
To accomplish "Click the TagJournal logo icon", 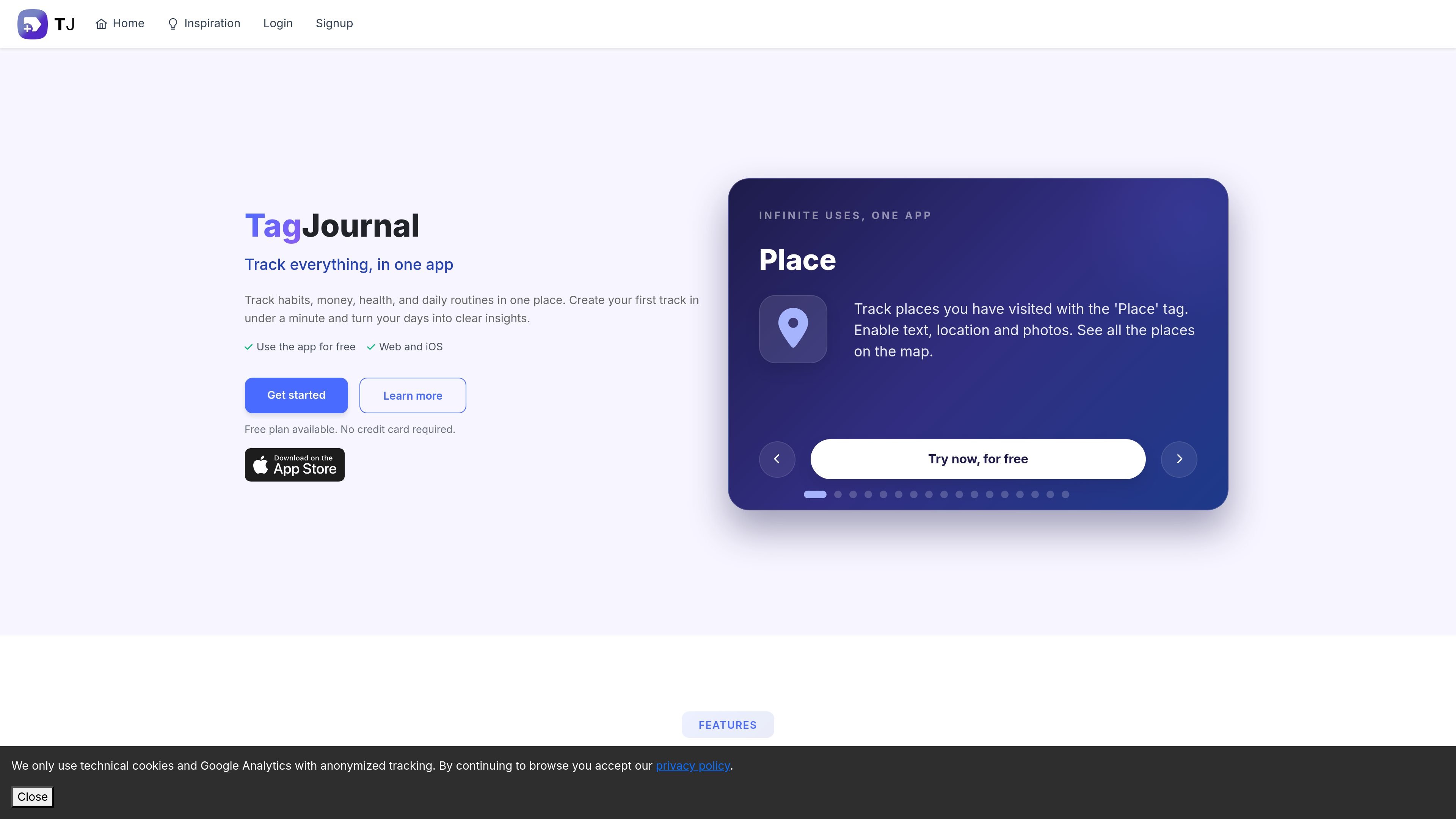I will tap(32, 24).
